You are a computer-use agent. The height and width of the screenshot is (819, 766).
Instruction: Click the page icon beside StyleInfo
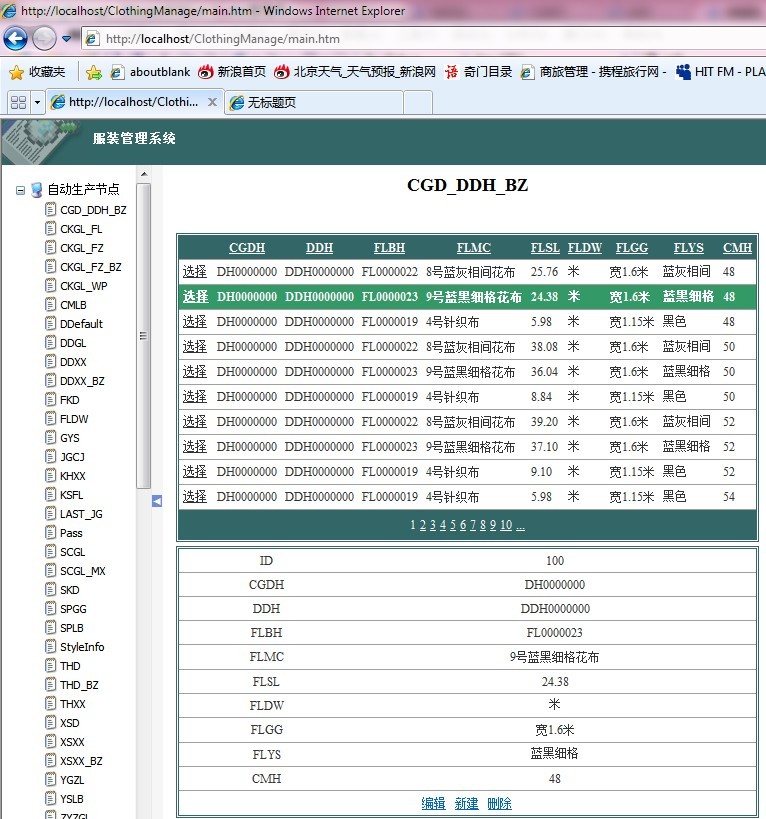[50, 647]
